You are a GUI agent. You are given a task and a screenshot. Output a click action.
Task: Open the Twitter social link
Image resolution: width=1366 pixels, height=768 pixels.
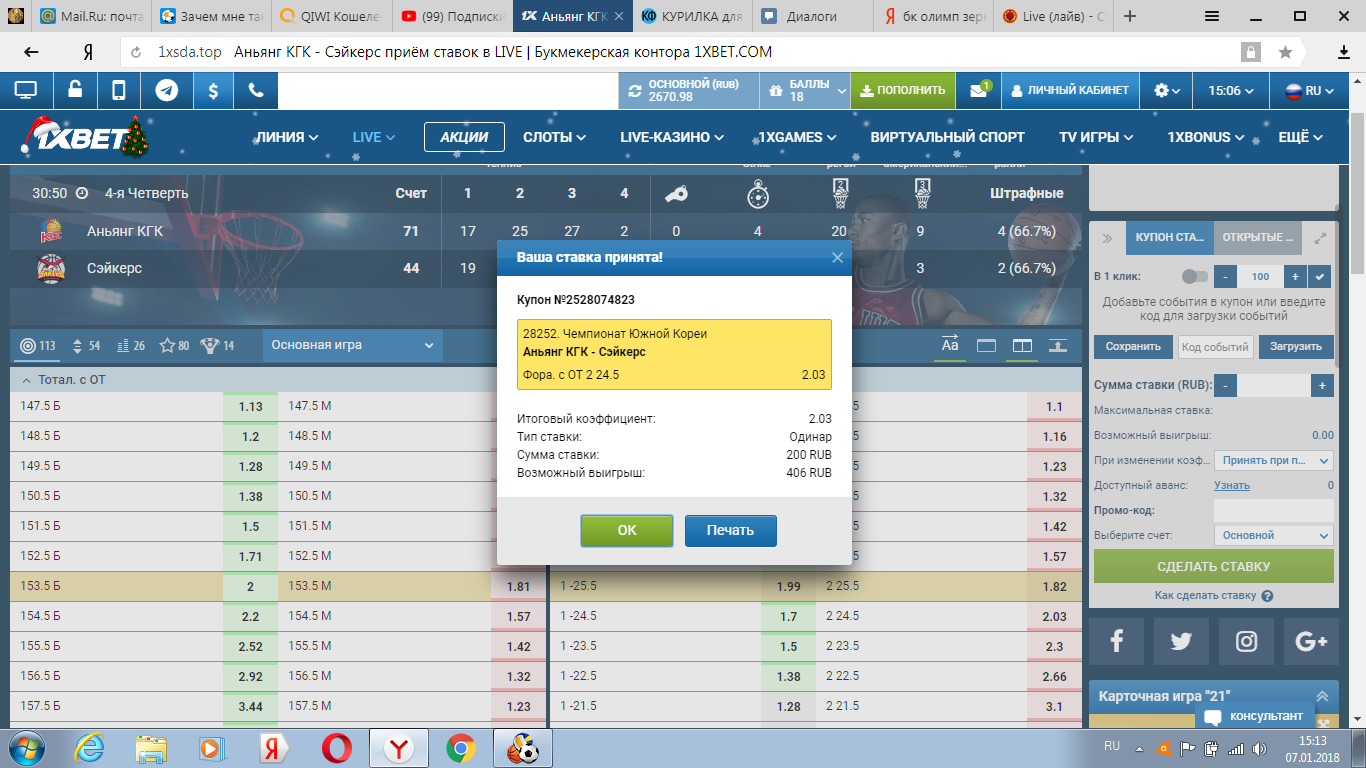[1181, 642]
